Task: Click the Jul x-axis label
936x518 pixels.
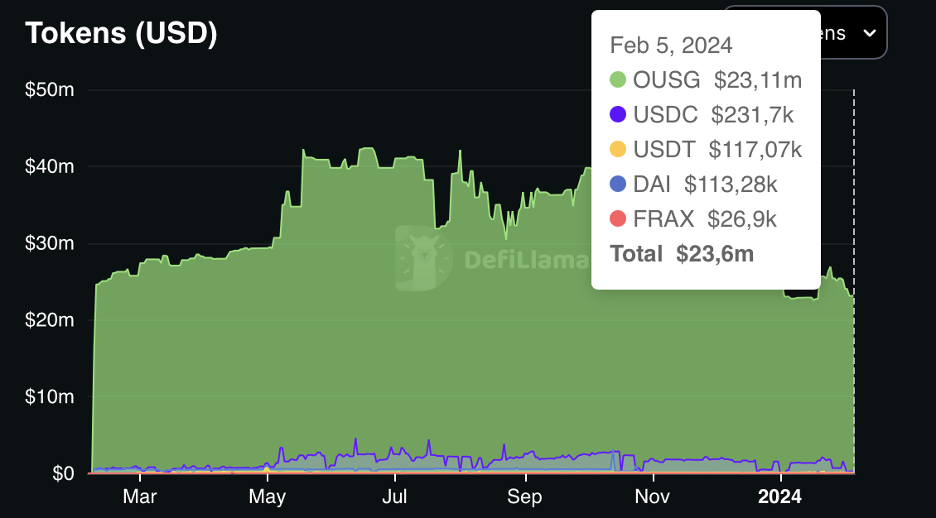Action: click(x=395, y=496)
